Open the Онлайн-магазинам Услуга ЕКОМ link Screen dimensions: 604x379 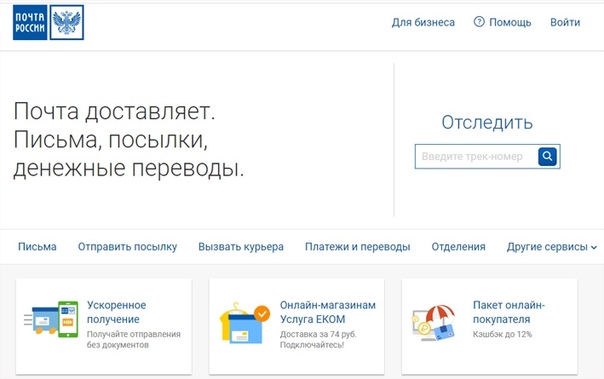[328, 312]
